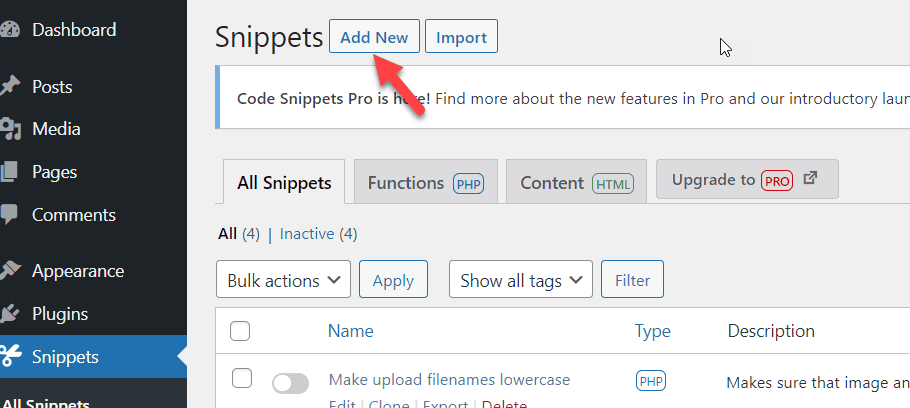Check the box for Make upload filenames lowercase
Screen dimensions: 910x408
click(241, 378)
